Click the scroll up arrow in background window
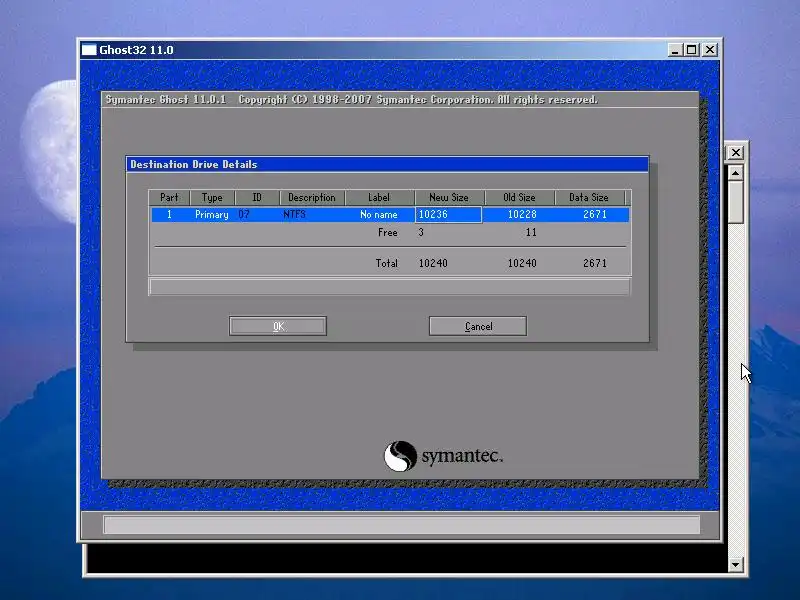800x600 pixels. coord(735,173)
